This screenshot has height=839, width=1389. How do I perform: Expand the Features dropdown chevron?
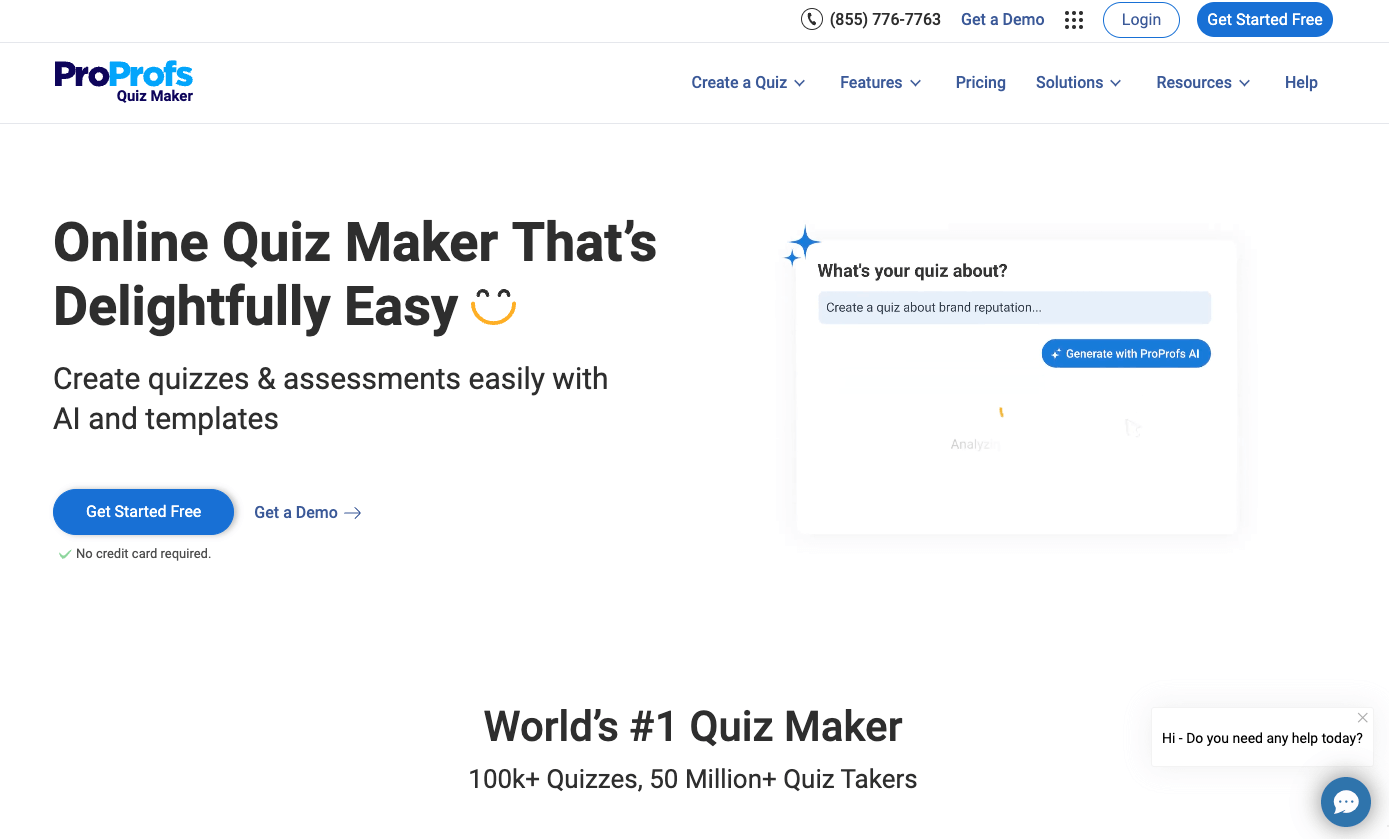pos(915,83)
